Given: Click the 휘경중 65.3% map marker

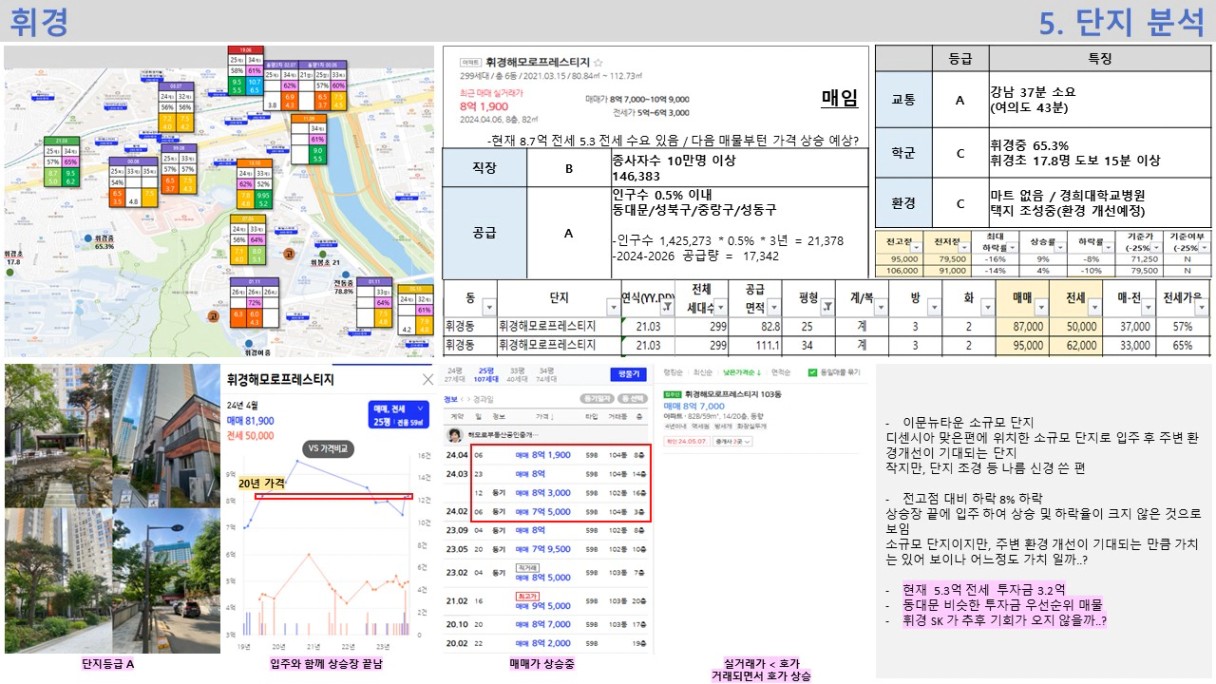Looking at the screenshot, I should point(88,237).
